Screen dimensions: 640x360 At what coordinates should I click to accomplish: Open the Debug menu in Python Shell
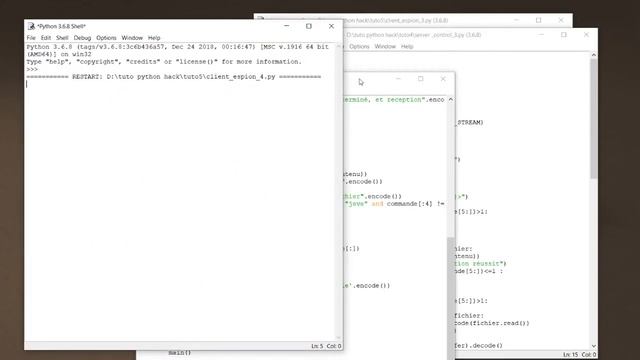82,38
